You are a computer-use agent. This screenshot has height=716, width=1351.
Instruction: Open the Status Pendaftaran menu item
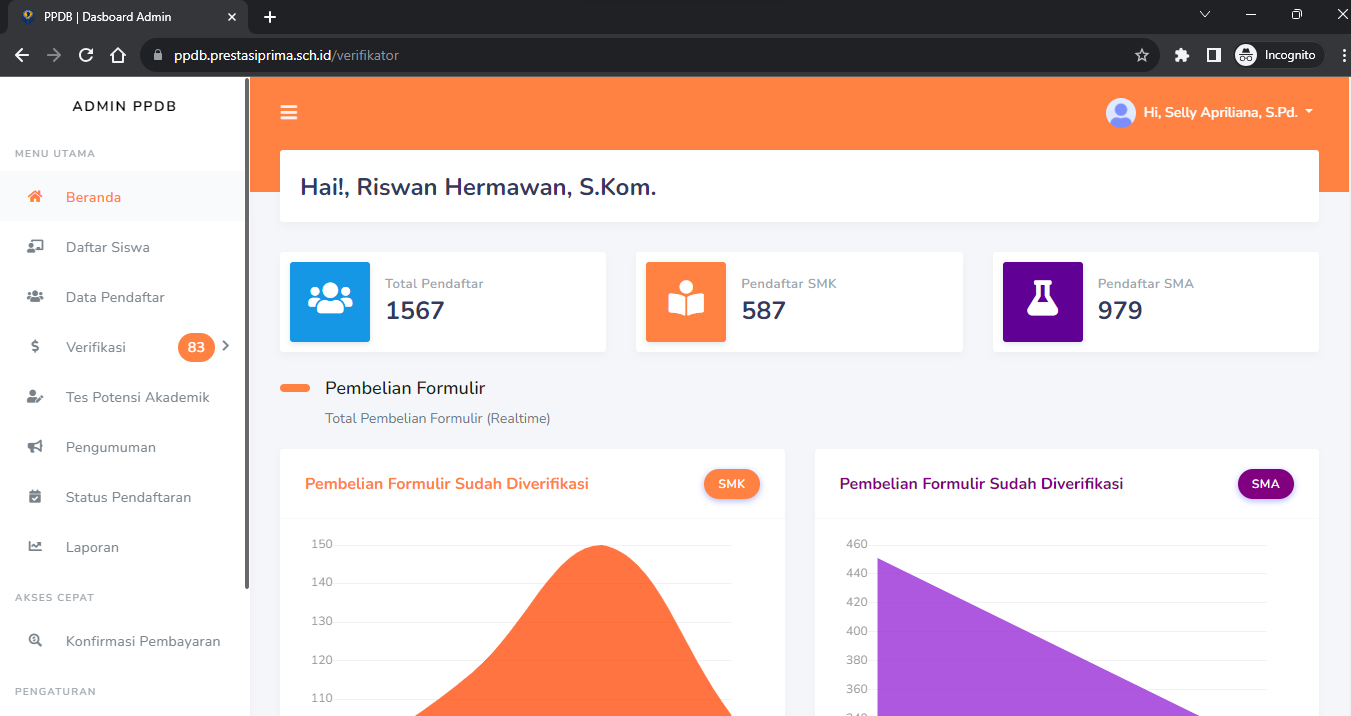pyautogui.click(x=128, y=497)
